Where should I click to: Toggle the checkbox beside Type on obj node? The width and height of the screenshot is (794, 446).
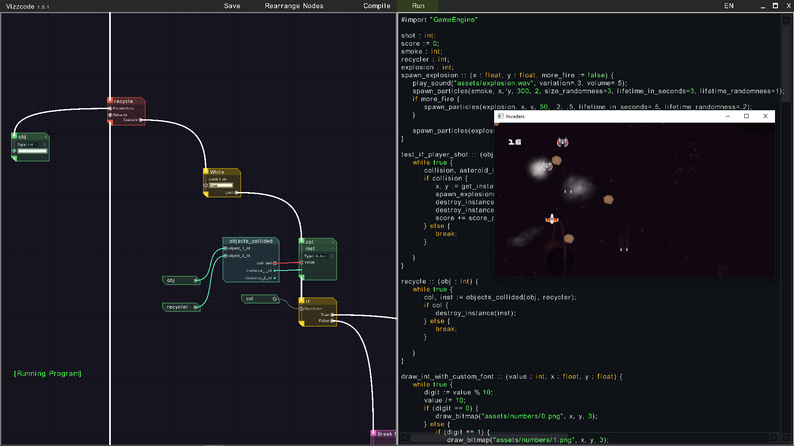coord(45,144)
